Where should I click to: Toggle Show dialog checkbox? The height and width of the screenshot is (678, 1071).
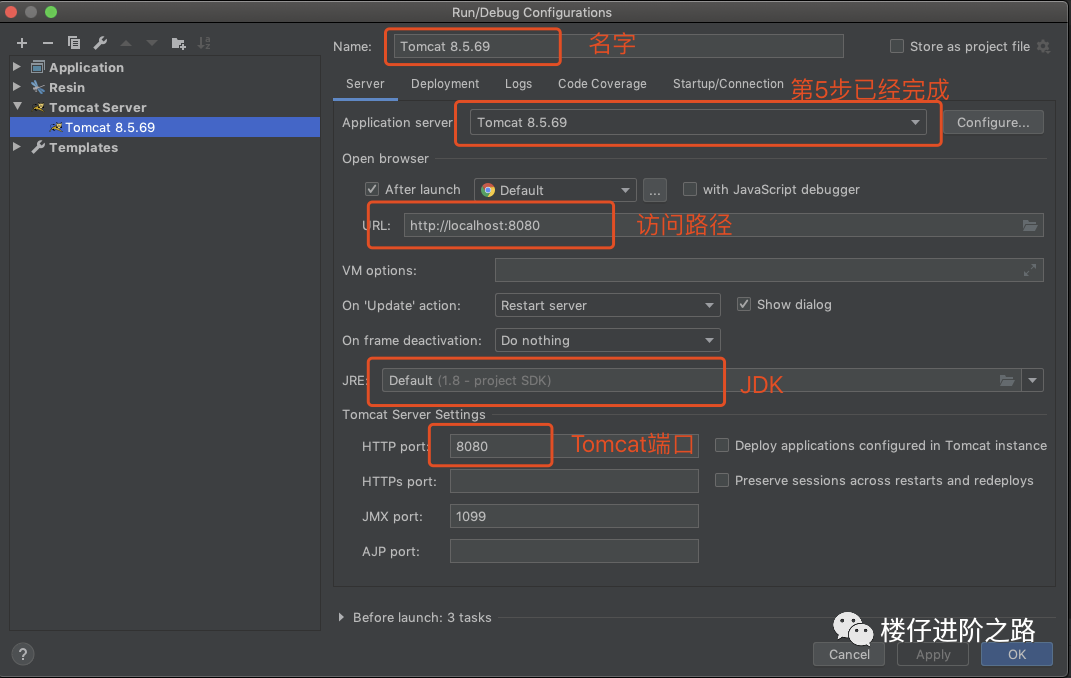744,304
